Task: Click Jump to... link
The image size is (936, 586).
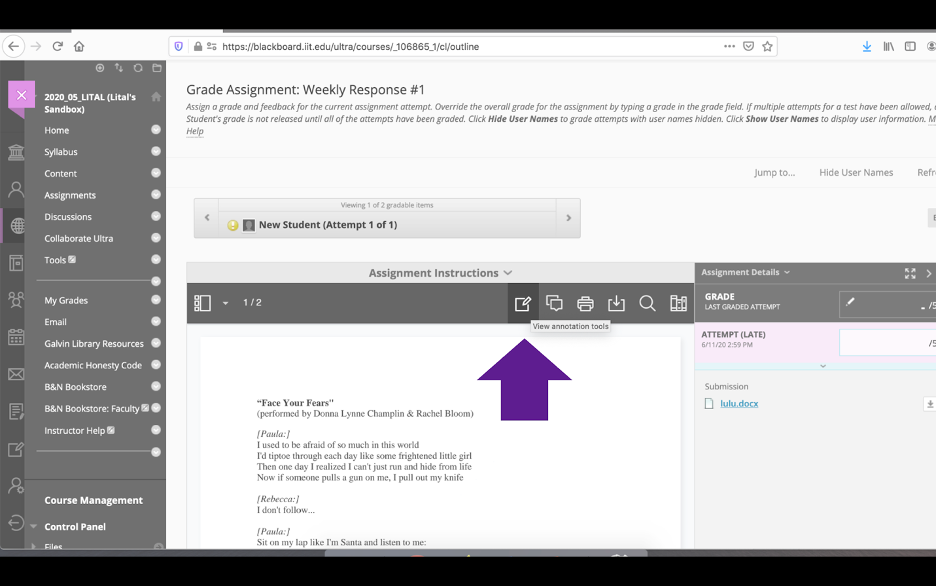Action: coord(774,172)
